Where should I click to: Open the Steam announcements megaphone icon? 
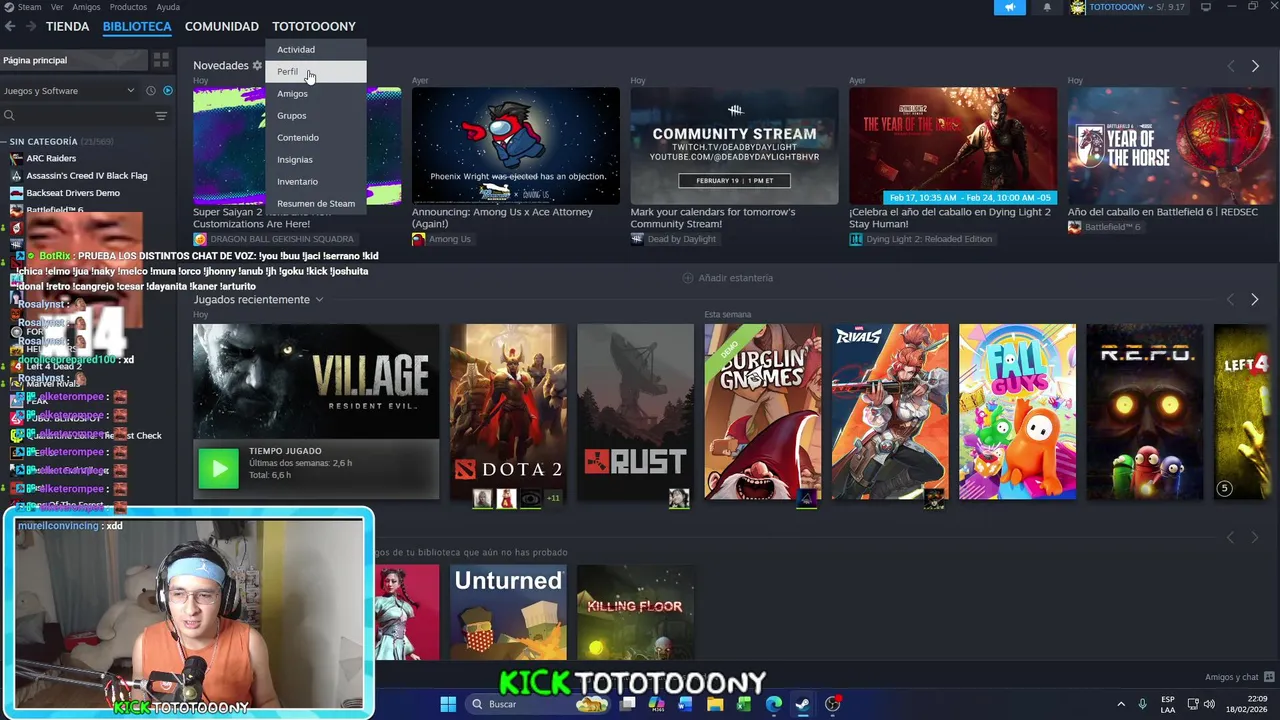pyautogui.click(x=1010, y=7)
